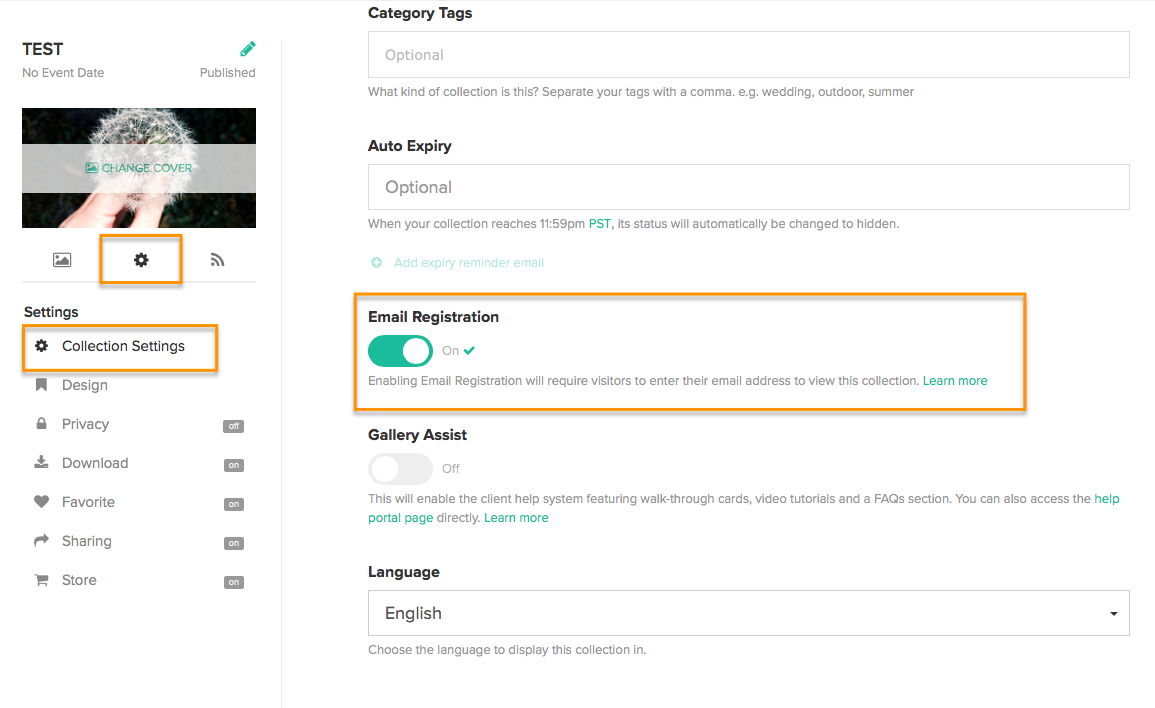Click the Download on badge

click(234, 465)
